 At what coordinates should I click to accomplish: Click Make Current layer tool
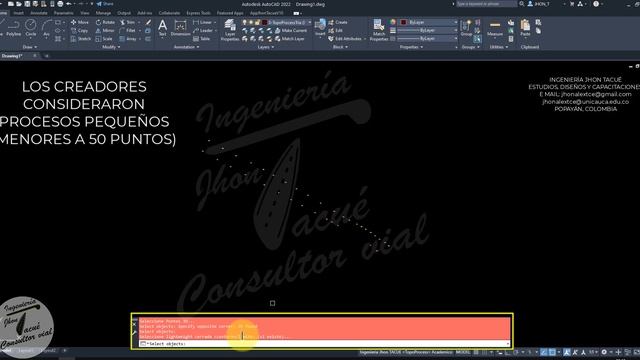pyautogui.click(x=291, y=31)
